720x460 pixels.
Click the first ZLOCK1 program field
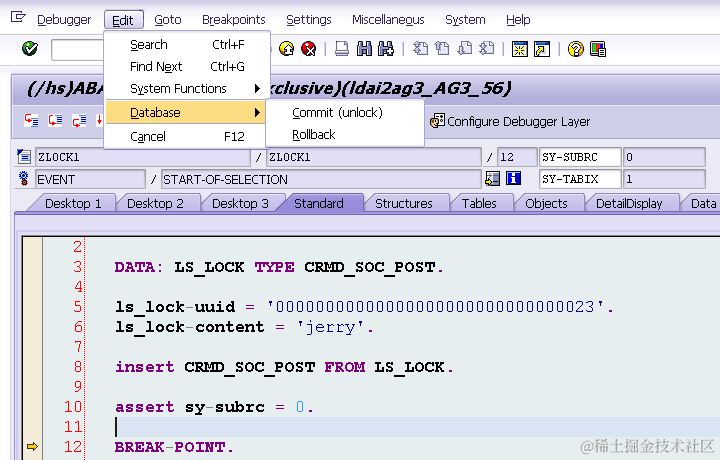coord(142,157)
